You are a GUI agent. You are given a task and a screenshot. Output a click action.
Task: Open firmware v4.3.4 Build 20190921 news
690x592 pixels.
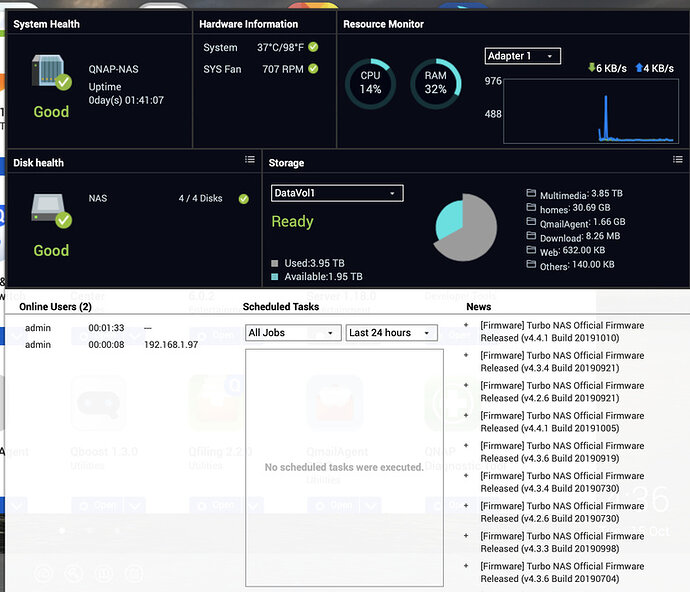pos(562,361)
